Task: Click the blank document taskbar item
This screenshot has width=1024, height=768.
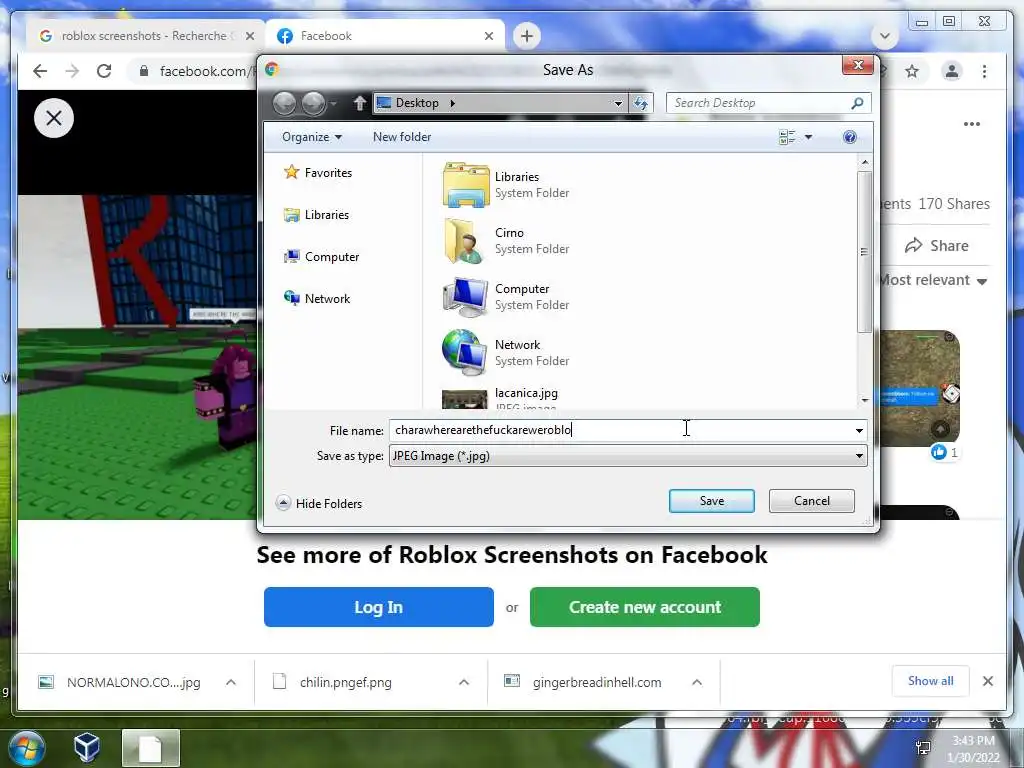Action: (151, 748)
